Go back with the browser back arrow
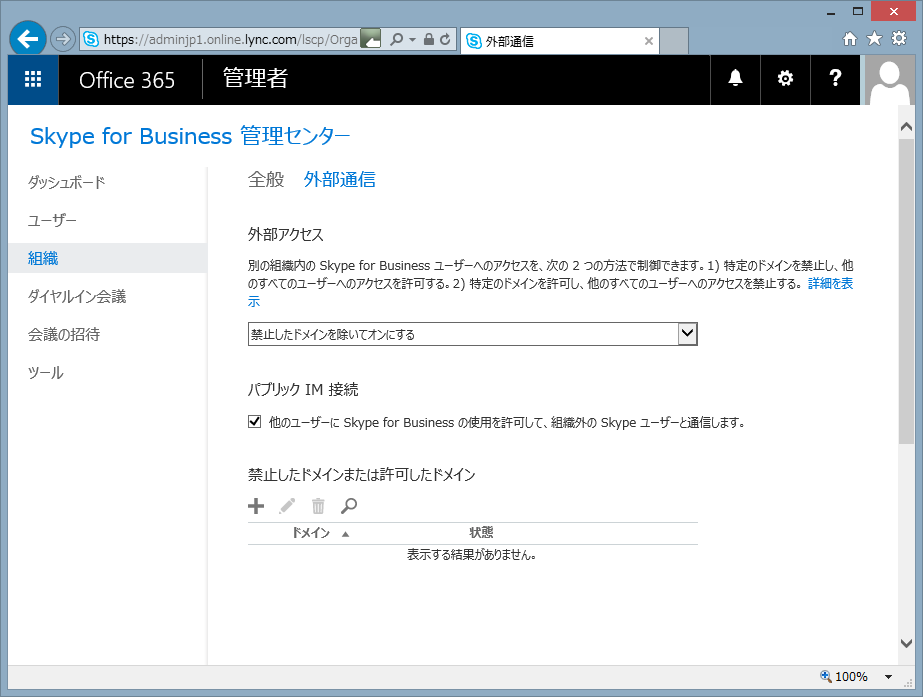 pos(28,39)
